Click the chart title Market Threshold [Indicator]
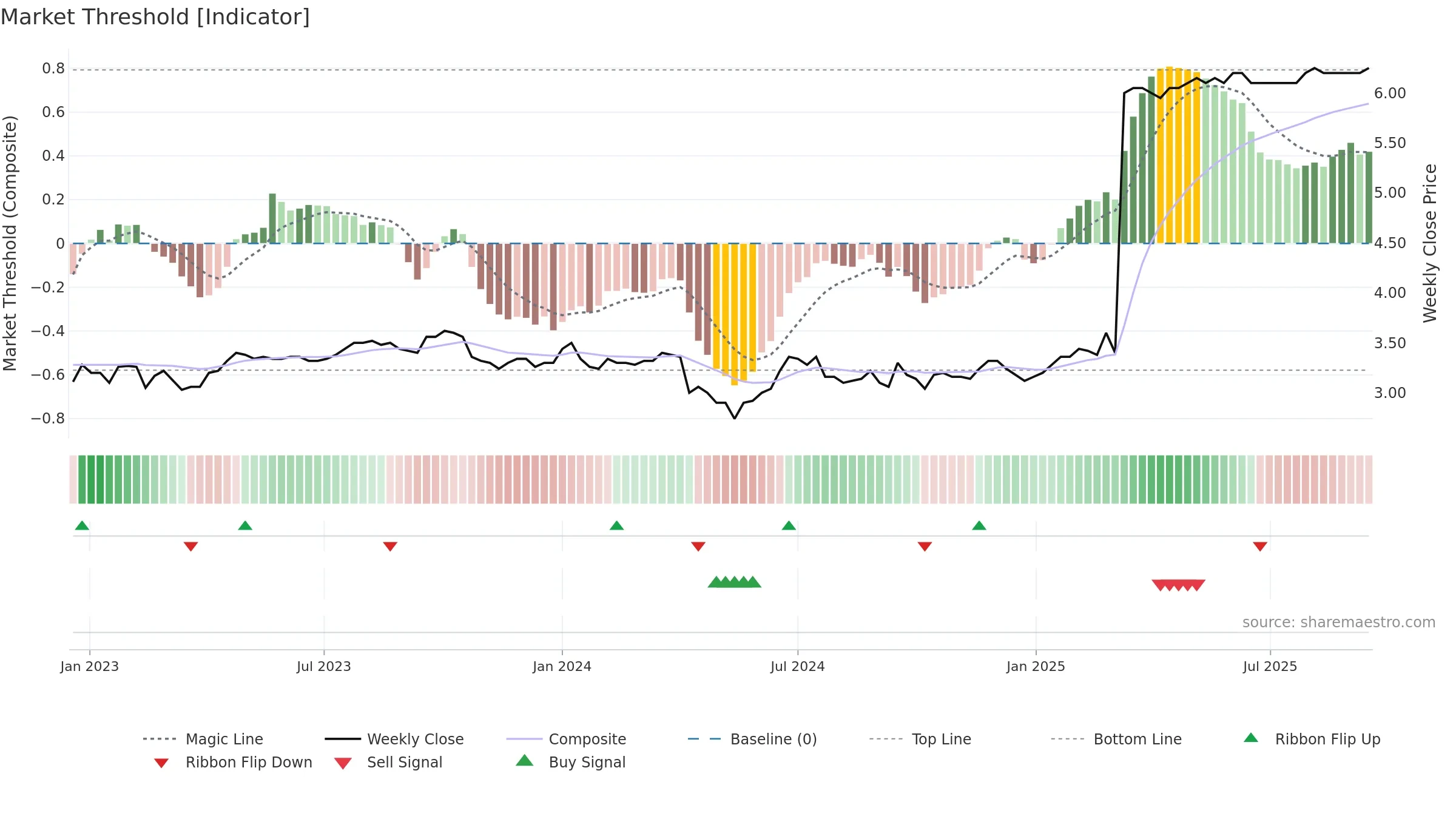 [155, 17]
